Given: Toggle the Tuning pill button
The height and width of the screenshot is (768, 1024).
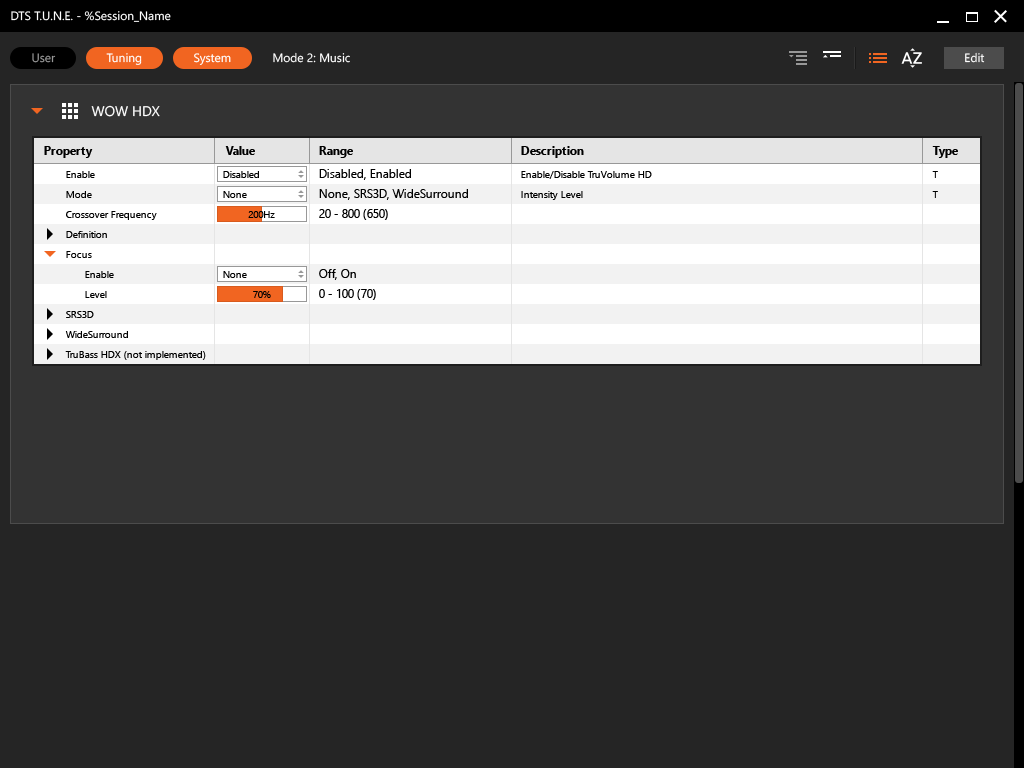Looking at the screenshot, I should [x=124, y=58].
